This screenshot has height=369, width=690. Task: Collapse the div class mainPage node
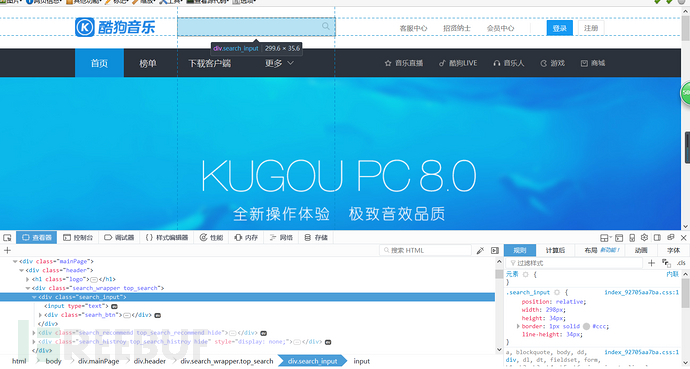click(15, 261)
